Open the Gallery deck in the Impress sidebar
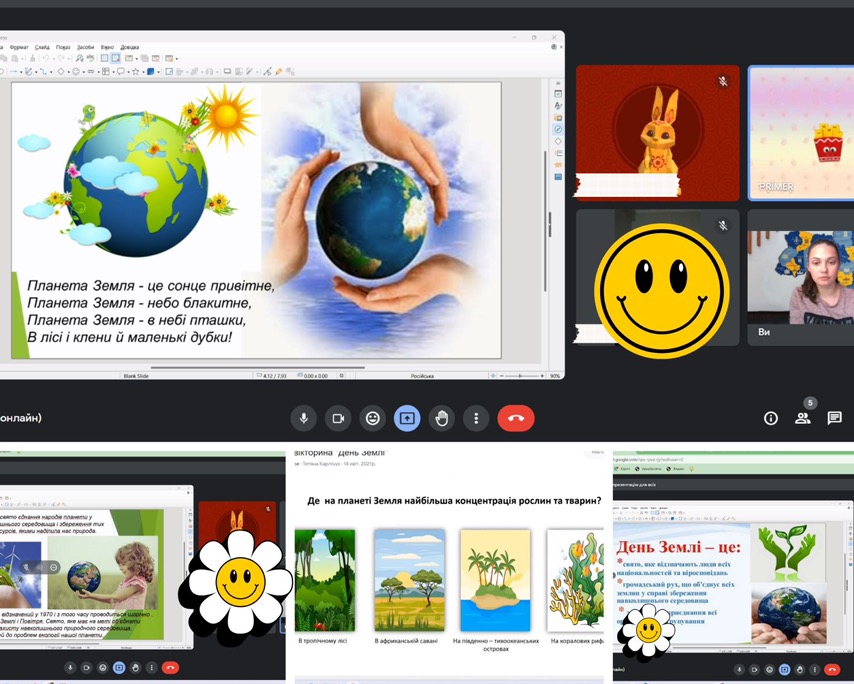 click(558, 118)
